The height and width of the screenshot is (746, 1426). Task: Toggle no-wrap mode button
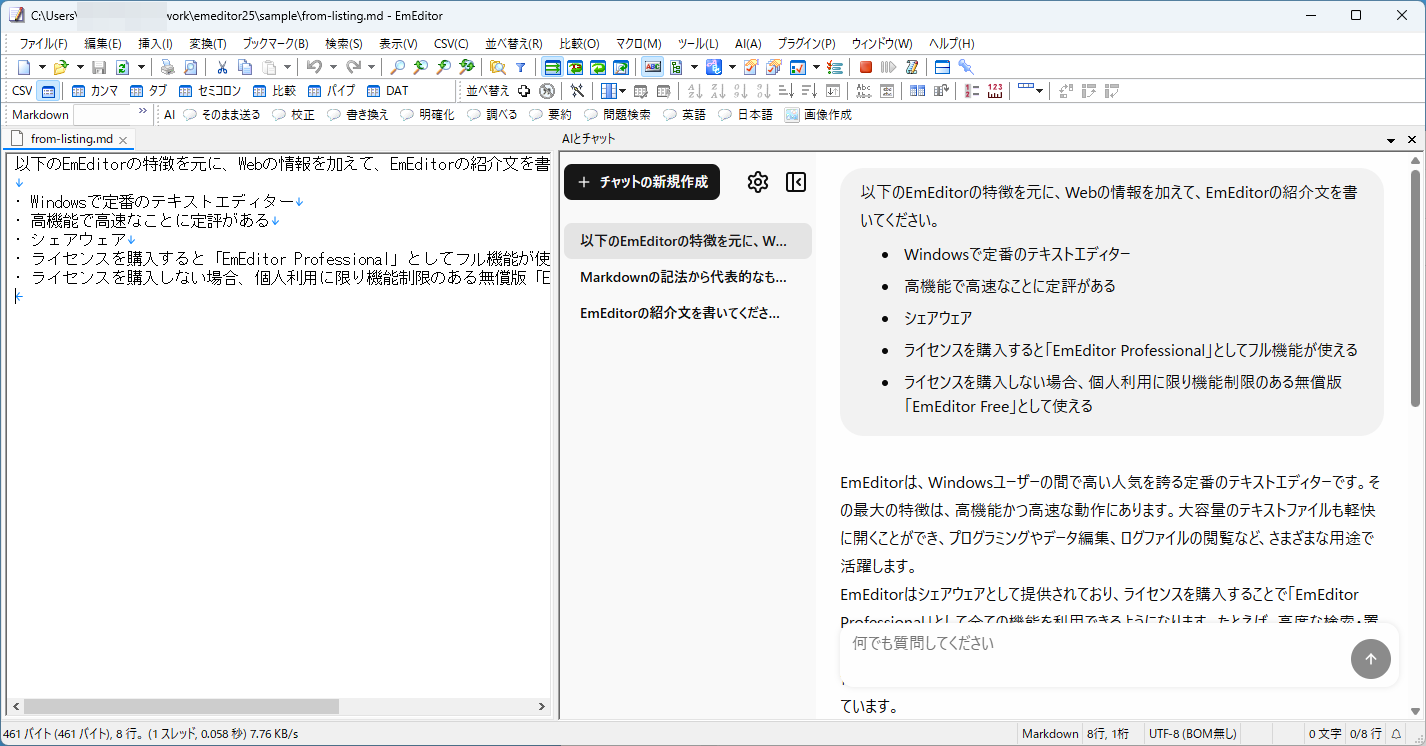tap(552, 67)
